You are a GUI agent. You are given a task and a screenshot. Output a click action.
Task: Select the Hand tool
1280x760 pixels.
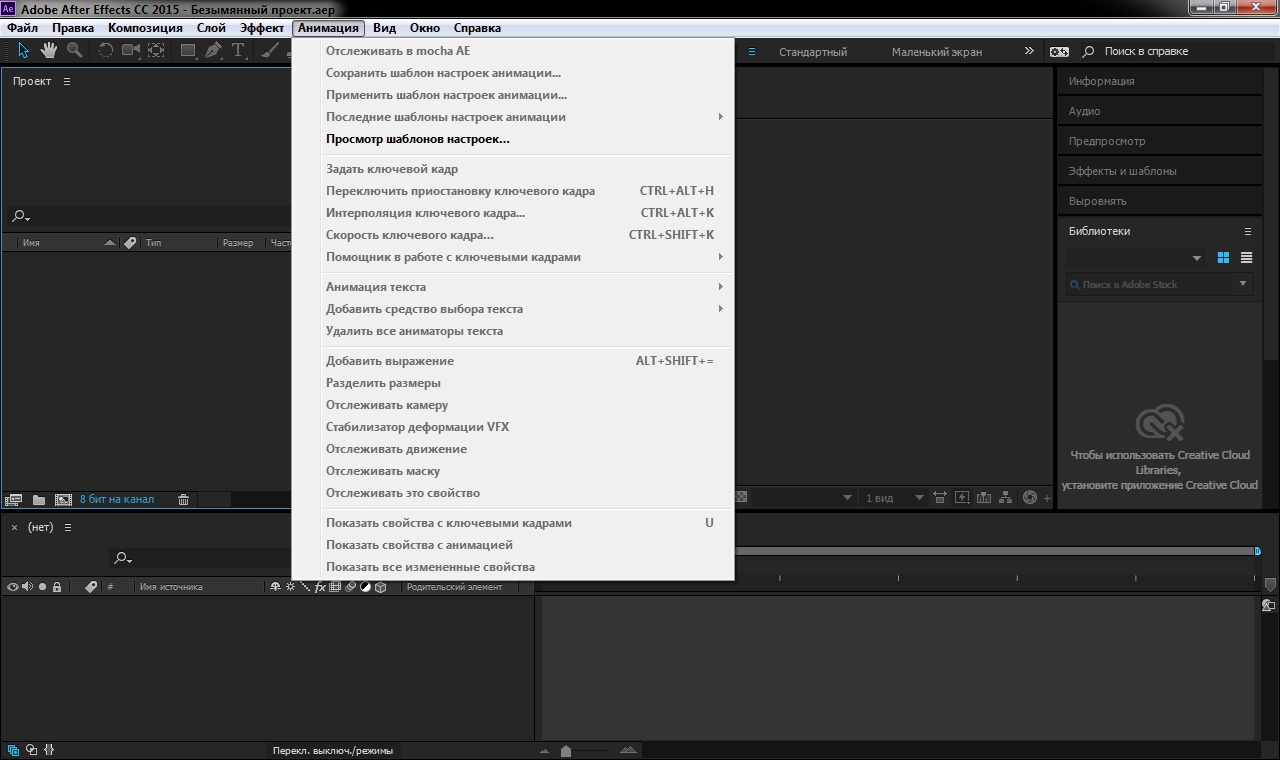[49, 50]
